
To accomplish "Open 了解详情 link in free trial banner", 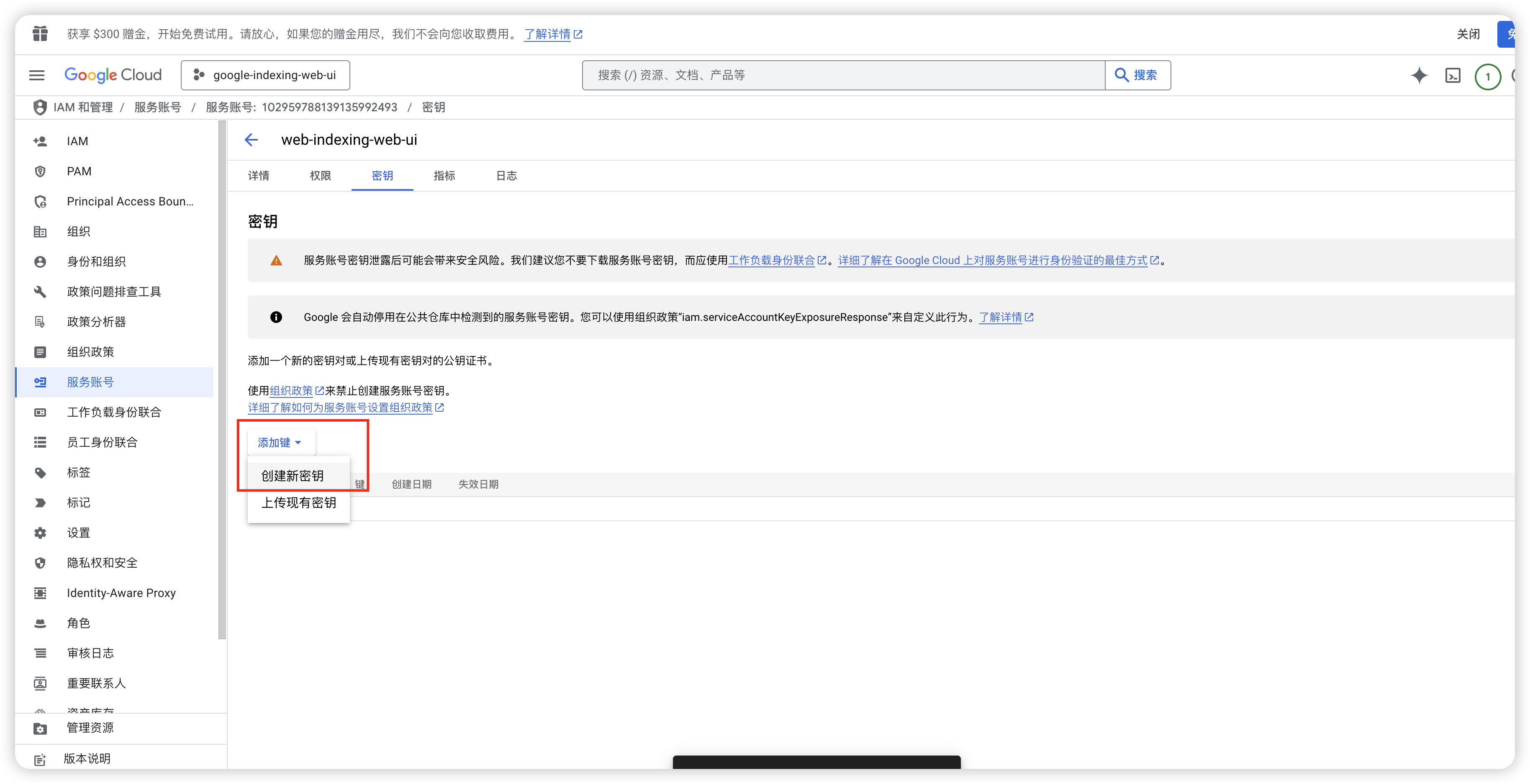I will [x=552, y=34].
